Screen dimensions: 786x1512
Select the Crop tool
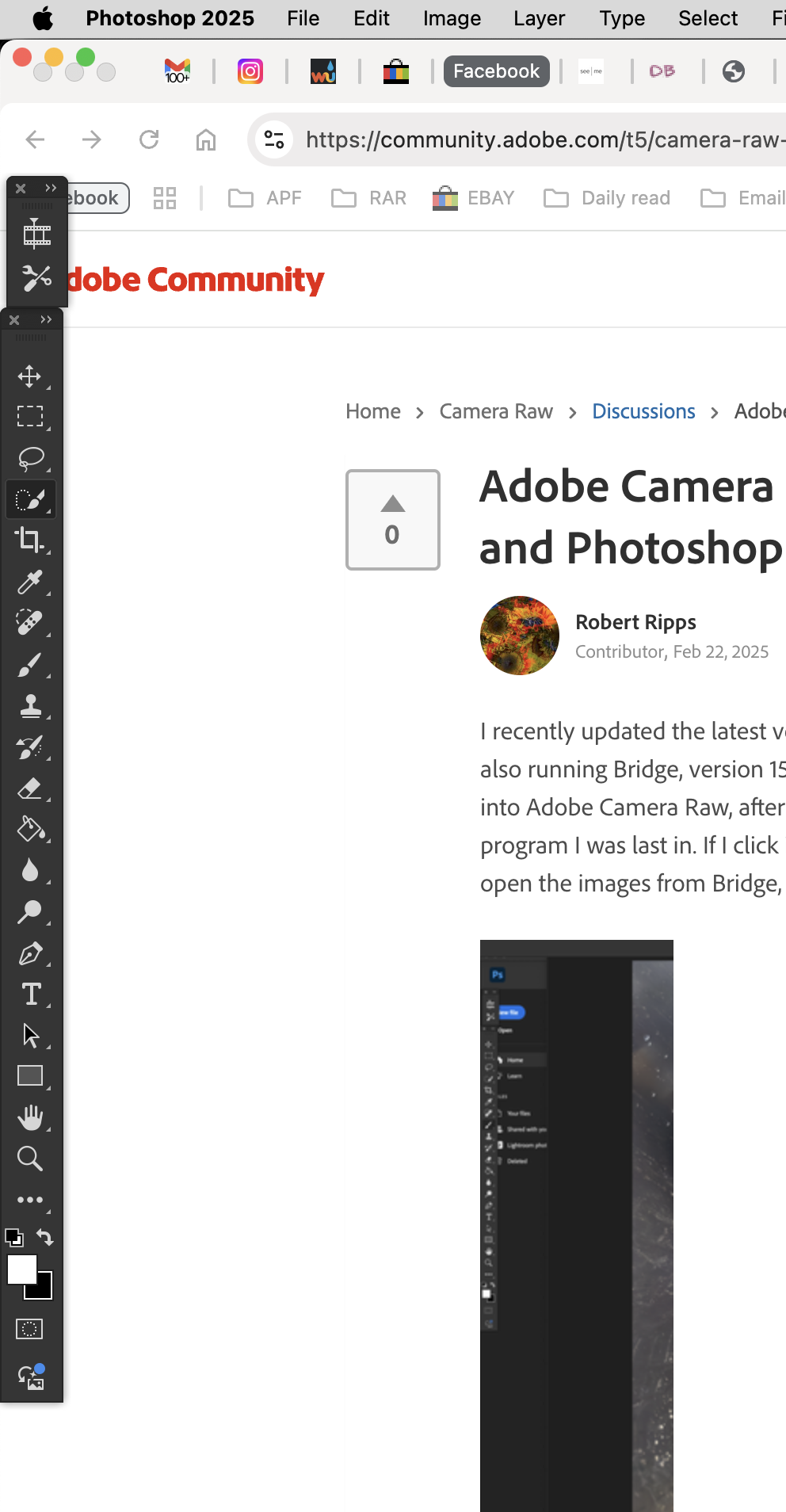29,540
